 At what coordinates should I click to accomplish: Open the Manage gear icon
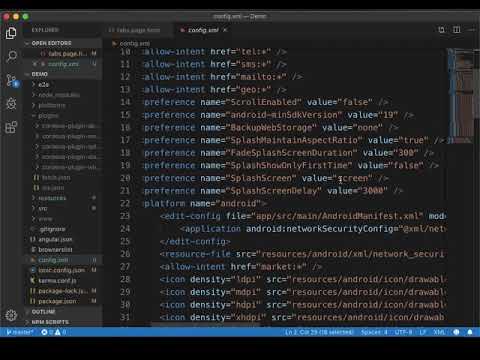click(x=11, y=315)
